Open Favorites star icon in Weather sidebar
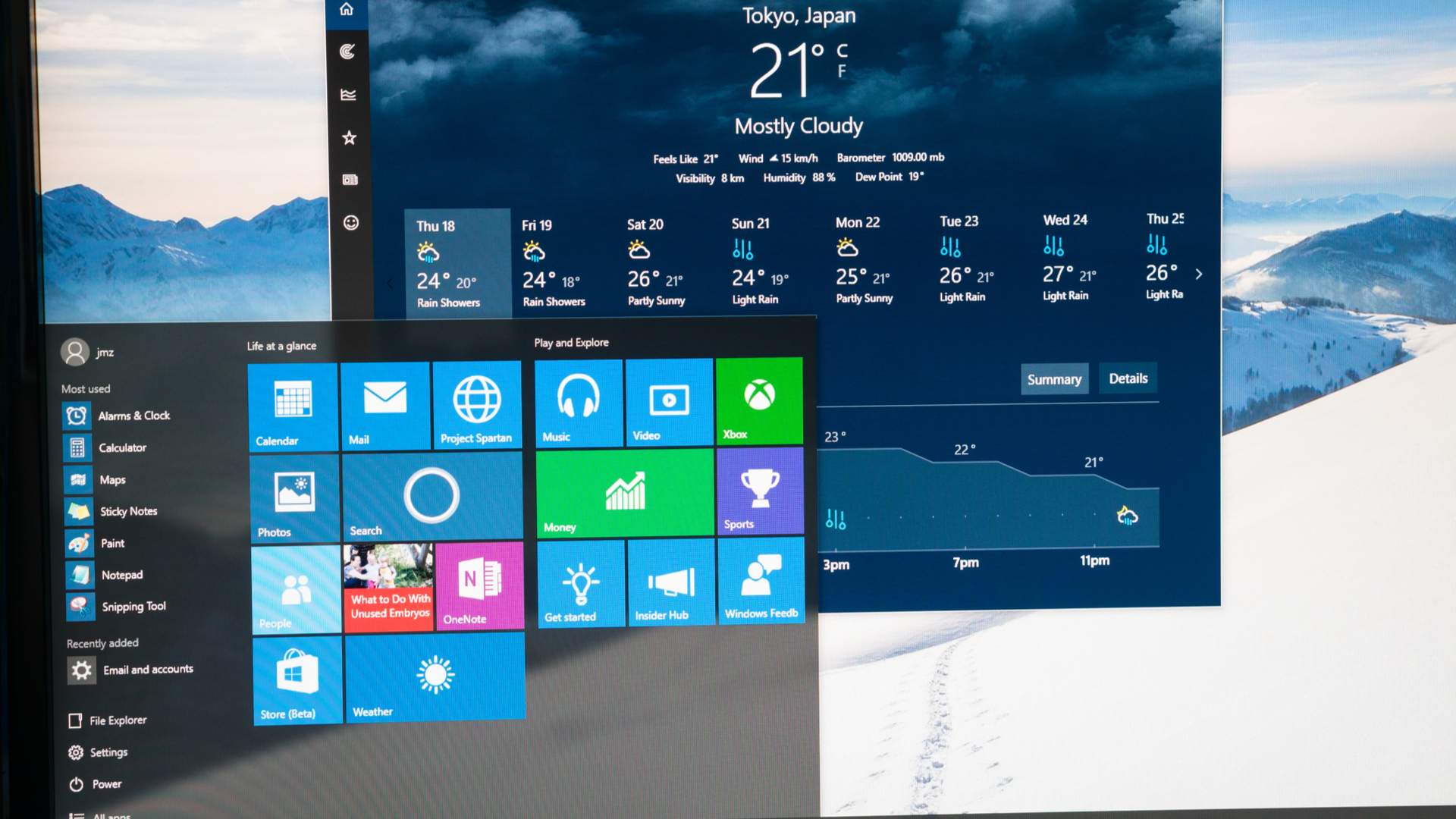The width and height of the screenshot is (1456, 819). point(349,137)
